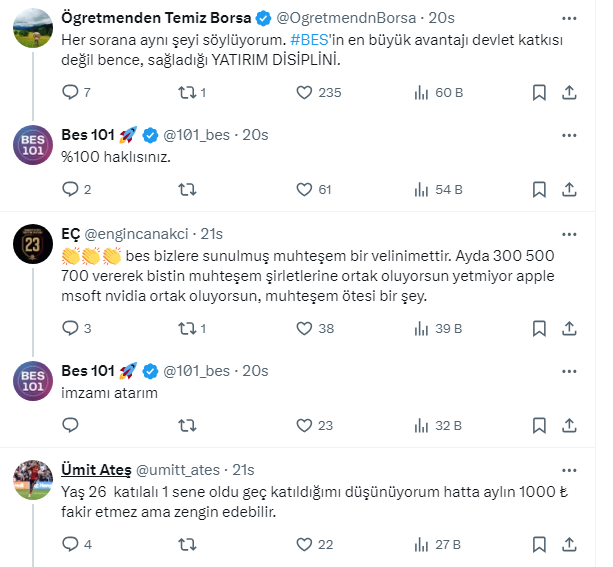This screenshot has height=567, width=613.
Task: Like Ögretmenden Temiz Borsa's tweet
Action: click(306, 92)
